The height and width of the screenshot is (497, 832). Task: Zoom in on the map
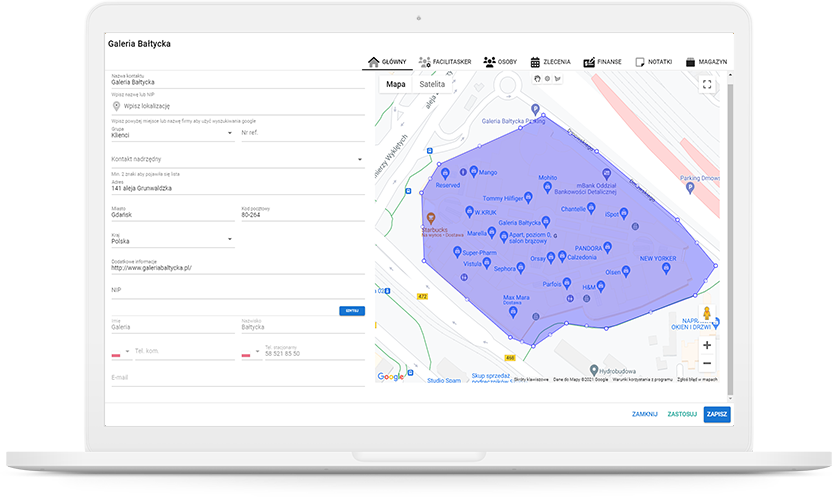coord(707,345)
